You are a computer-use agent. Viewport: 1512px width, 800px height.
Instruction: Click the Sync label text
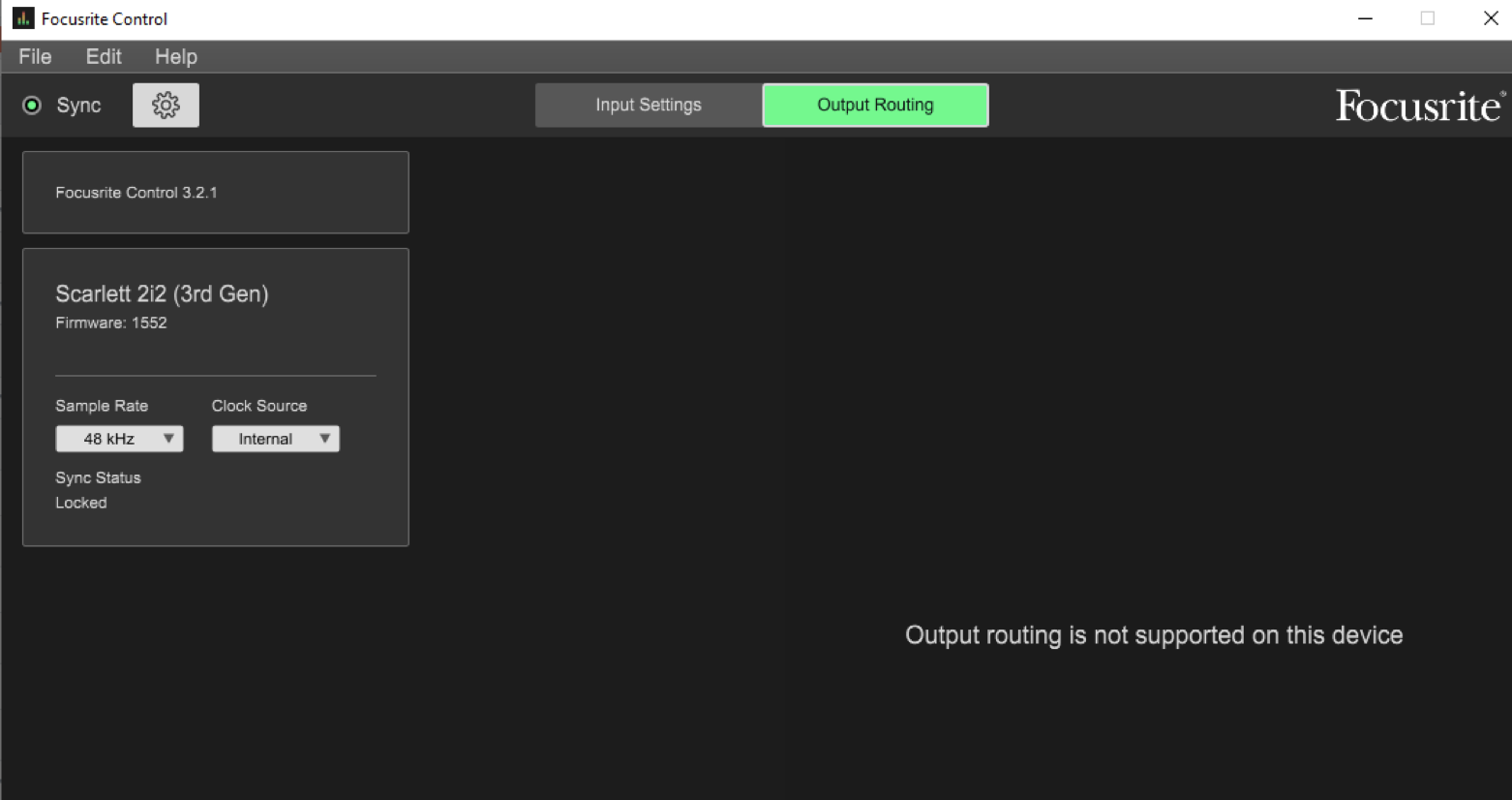coord(78,106)
